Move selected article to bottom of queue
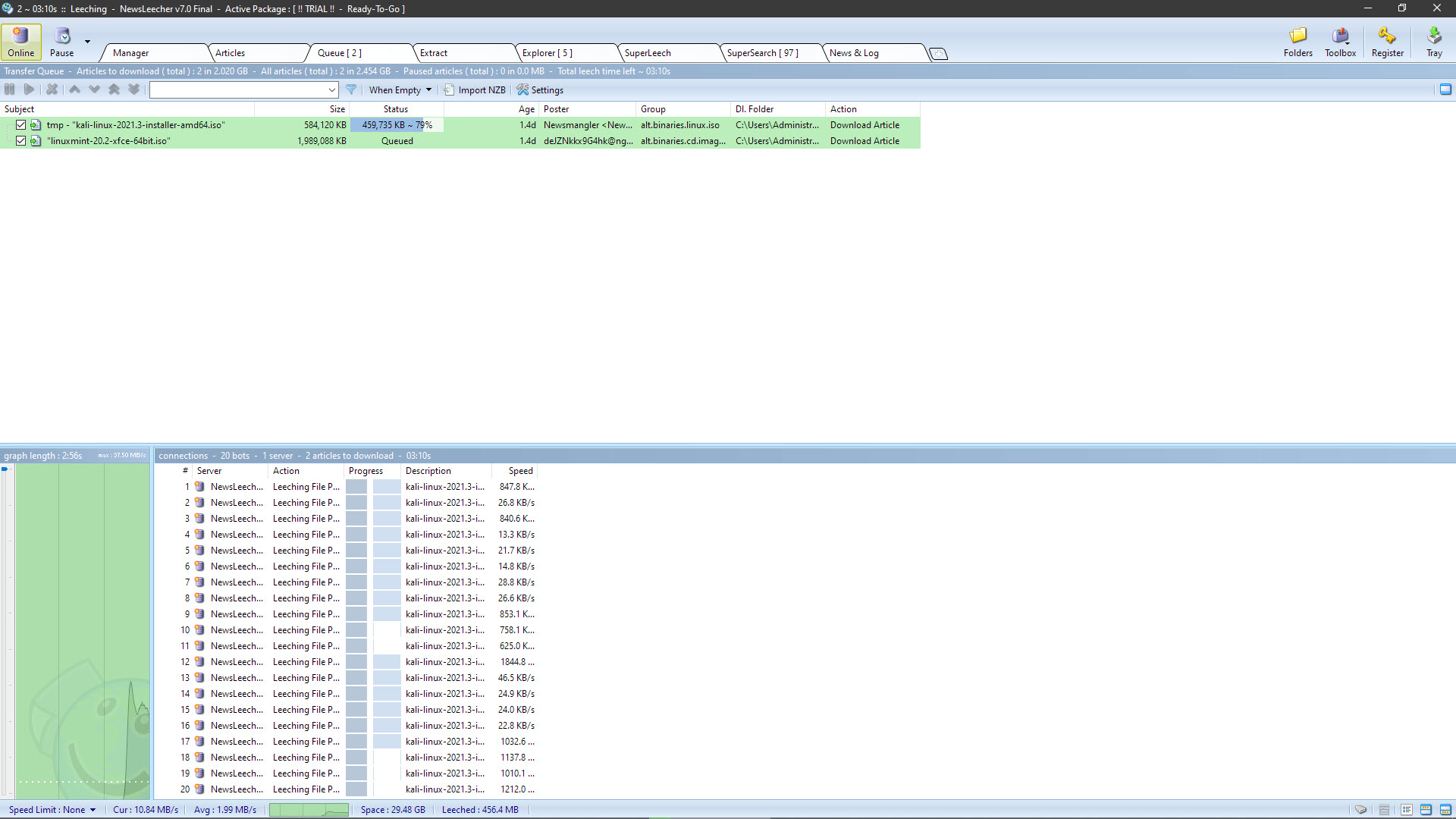 (133, 89)
